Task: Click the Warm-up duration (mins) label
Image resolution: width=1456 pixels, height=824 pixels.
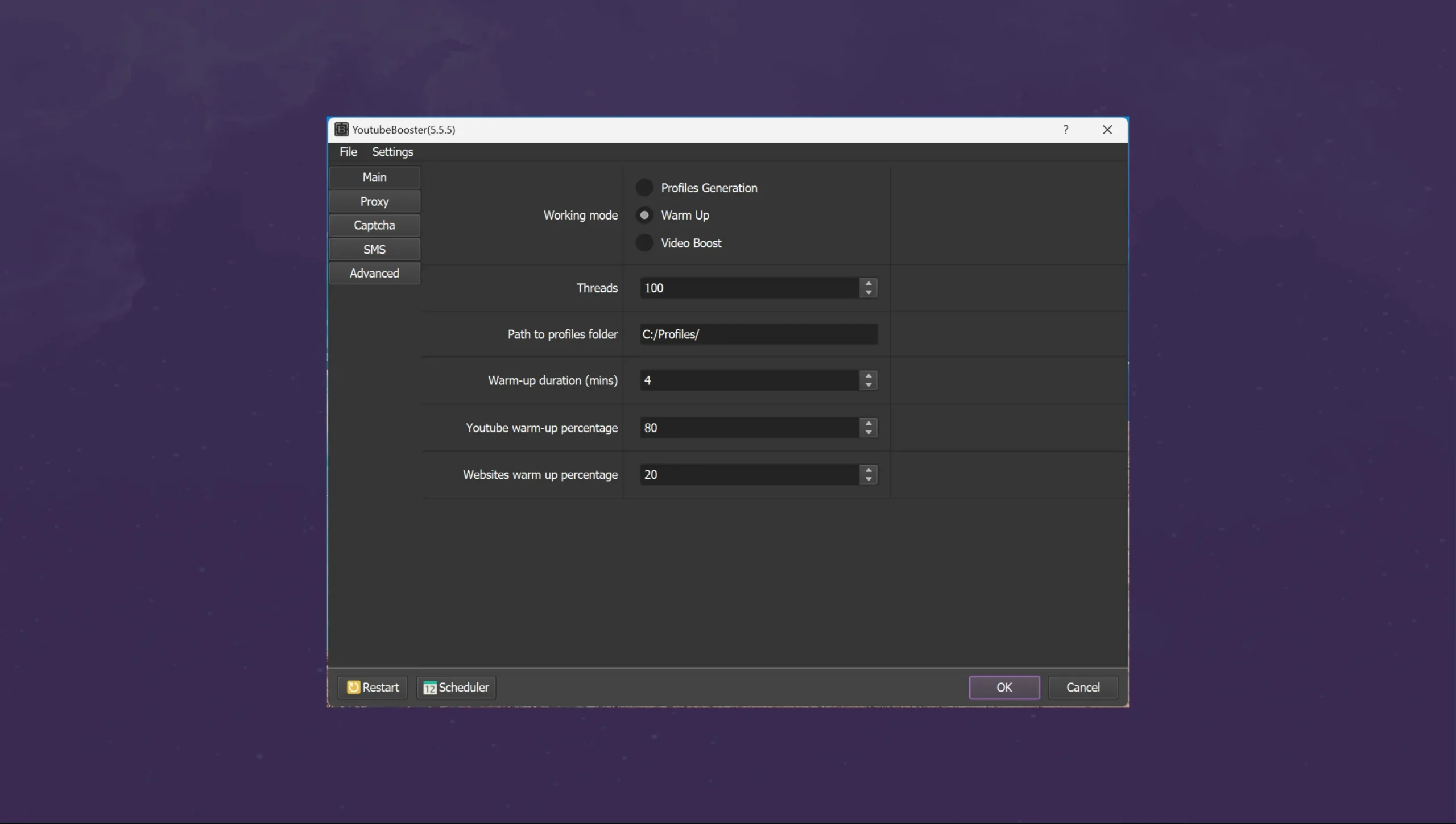Action: click(552, 380)
